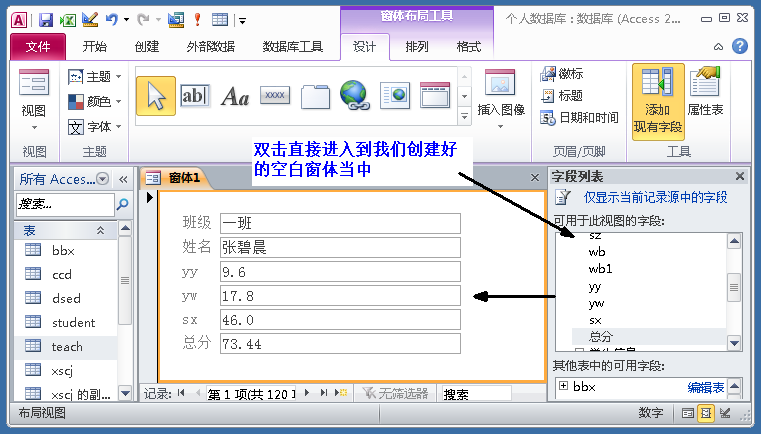Select the arrow pointer Select tool

(x=156, y=96)
